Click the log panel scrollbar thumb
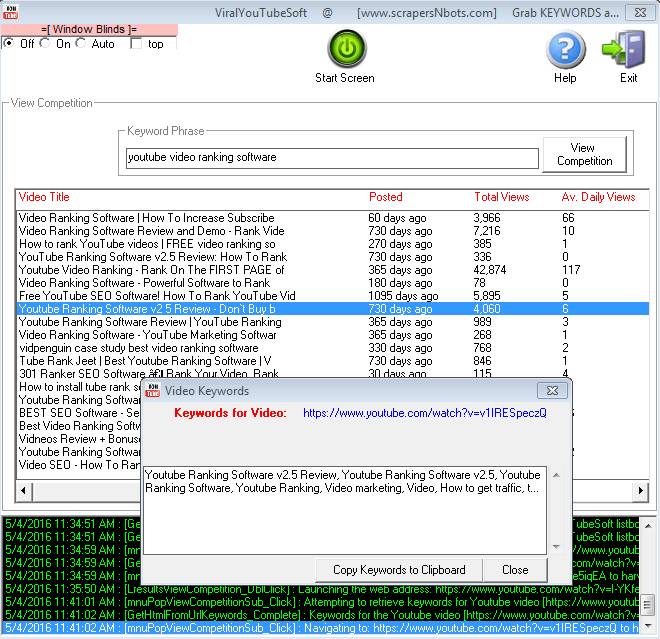660x639 pixels. click(x=649, y=606)
